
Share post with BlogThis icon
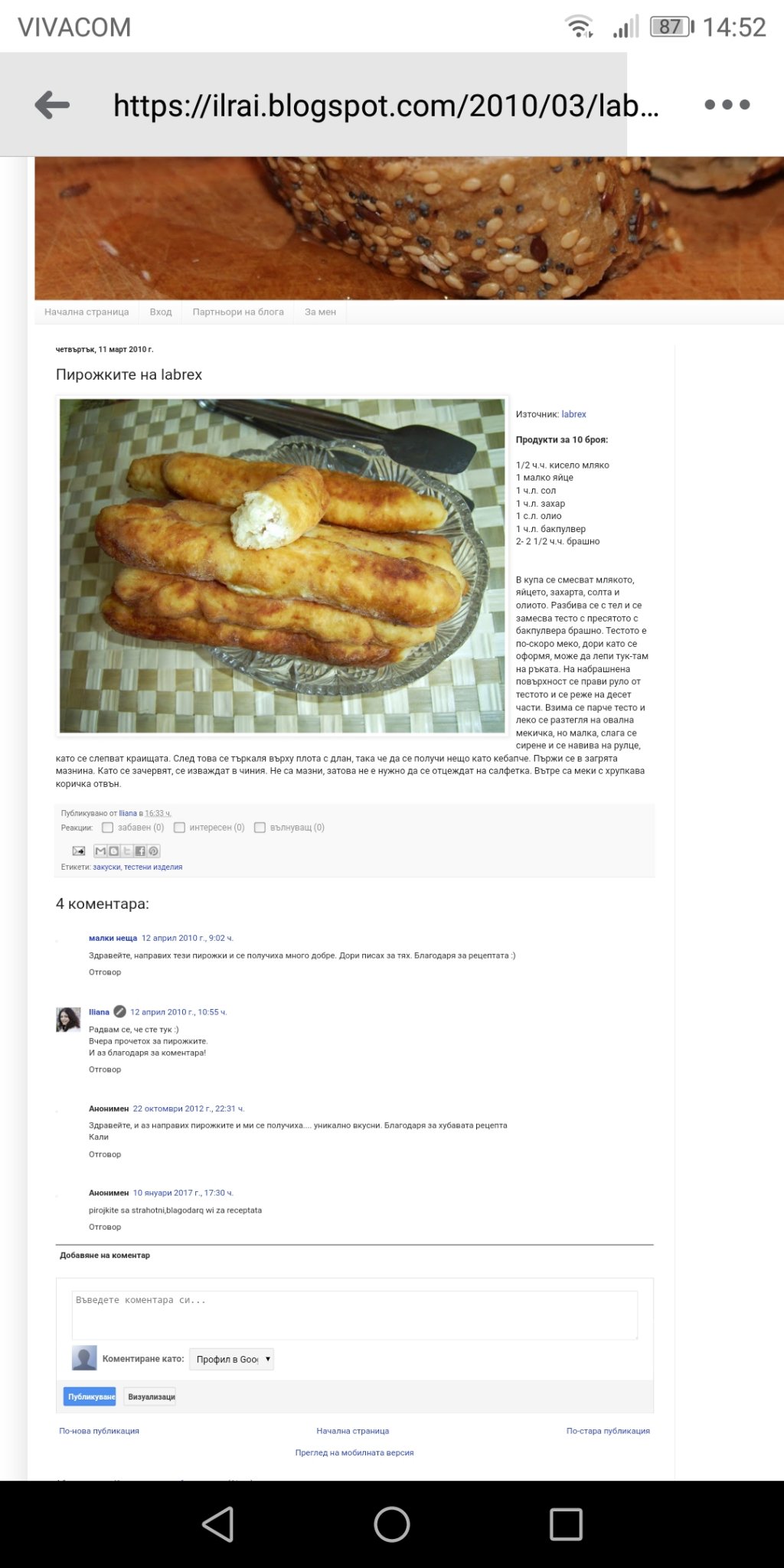pos(114,851)
